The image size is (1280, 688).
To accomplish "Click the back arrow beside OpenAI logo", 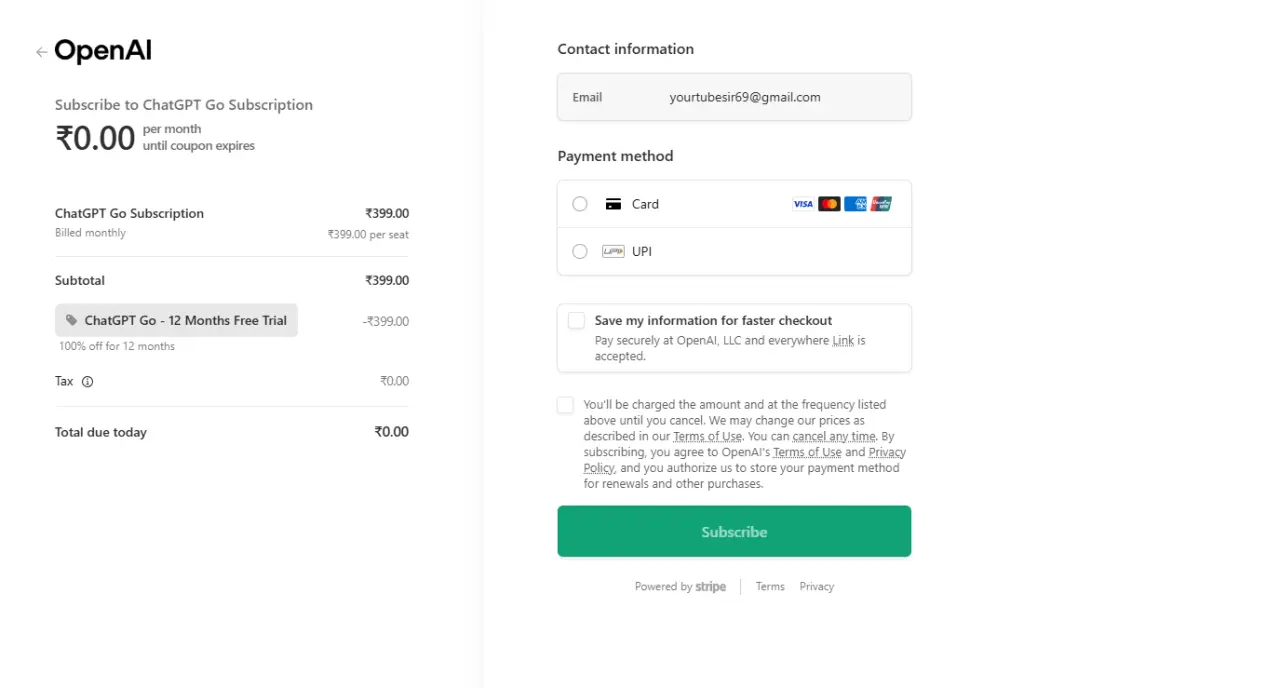I will click(x=41, y=52).
